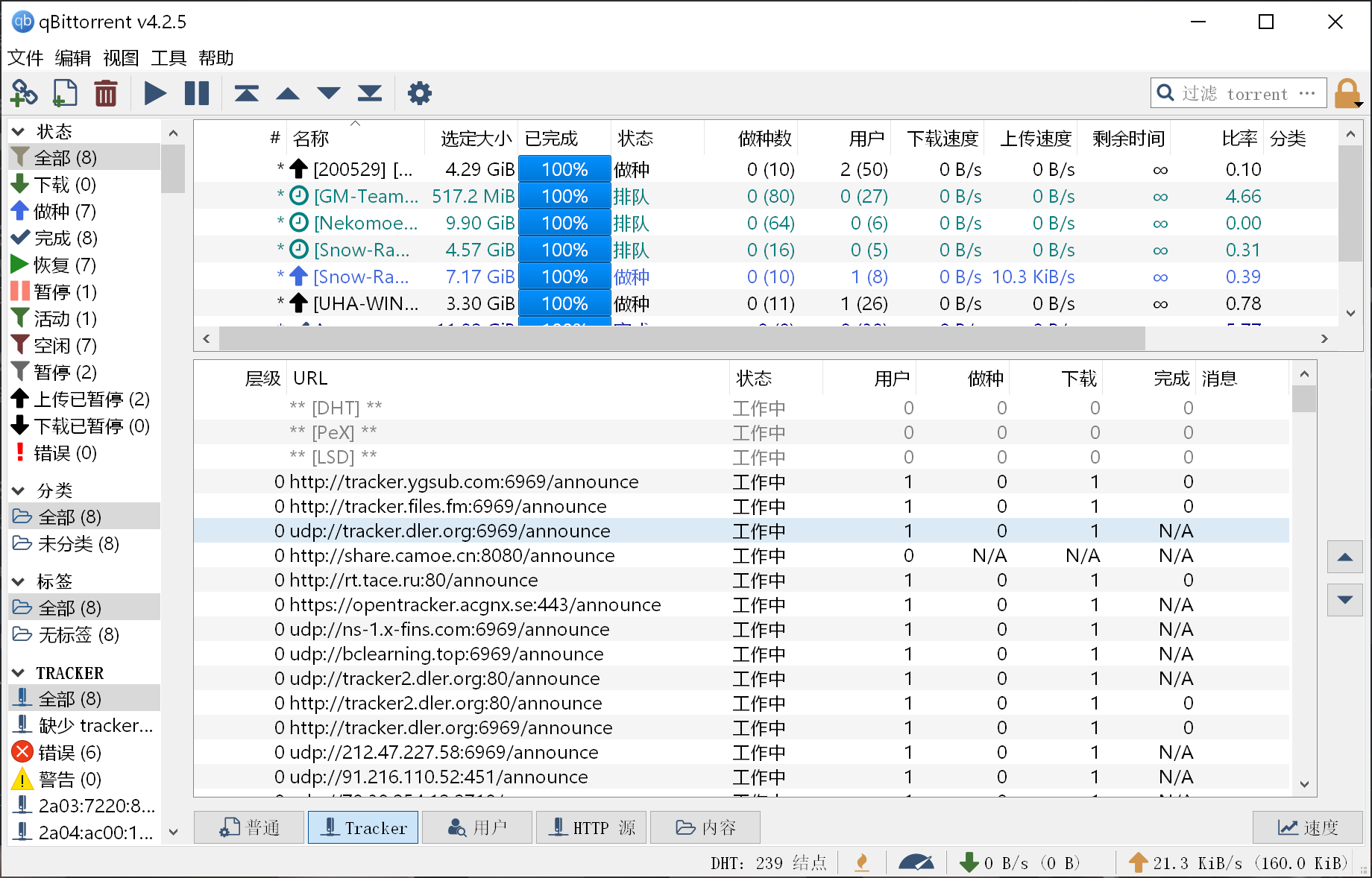The height and width of the screenshot is (878, 1372).
Task: Collapse the 状态 filter section
Action: click(x=19, y=132)
